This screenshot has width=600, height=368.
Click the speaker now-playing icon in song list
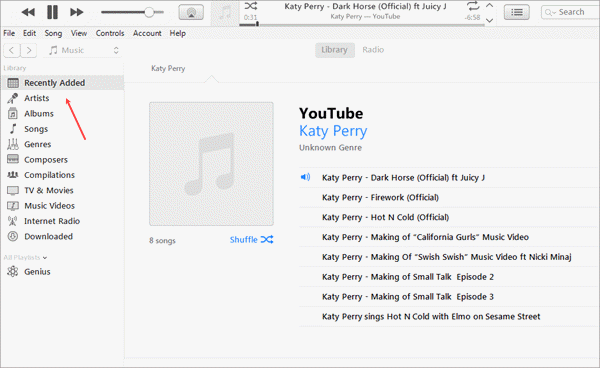tap(305, 177)
